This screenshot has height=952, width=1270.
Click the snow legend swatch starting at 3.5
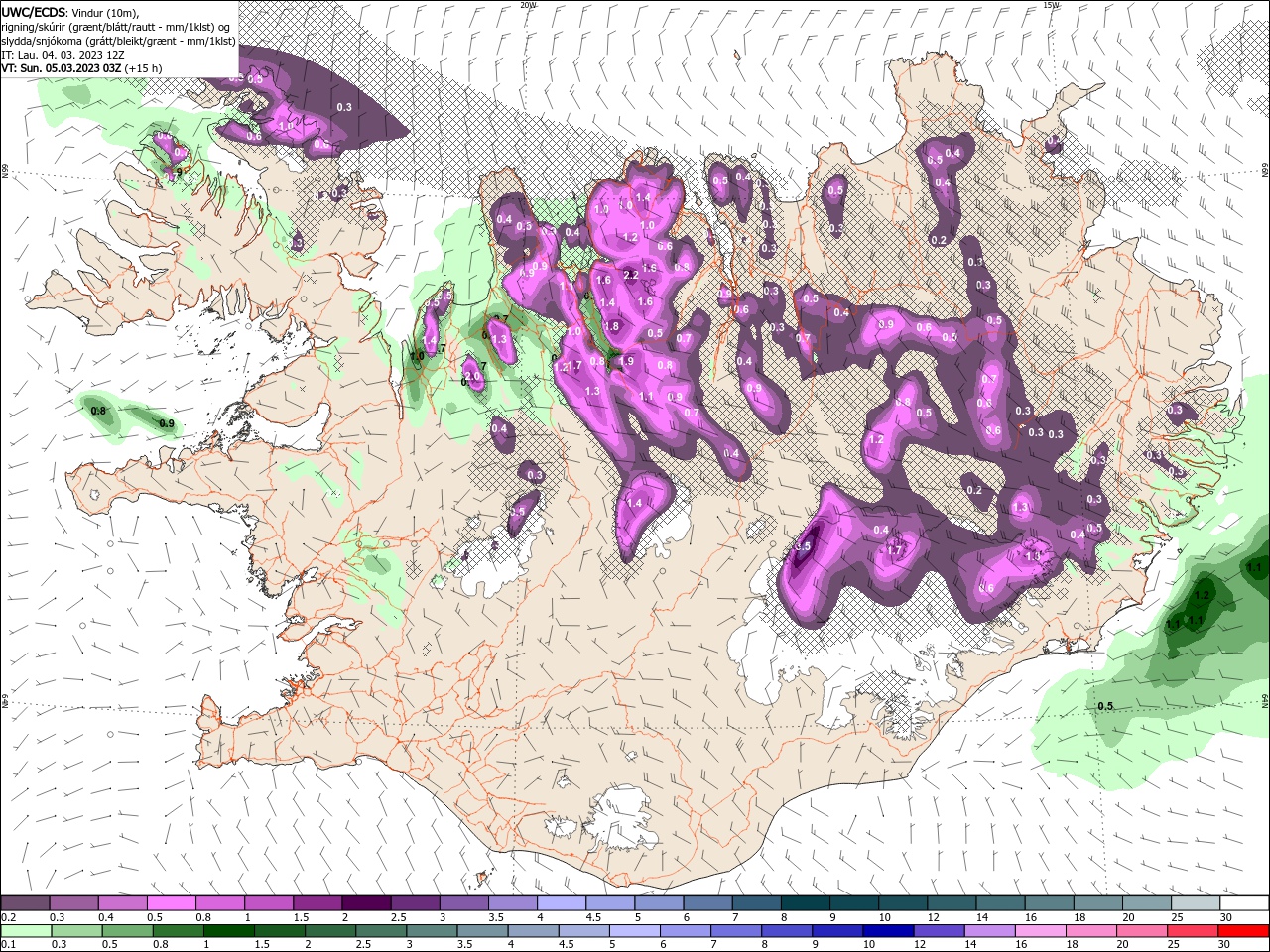coord(512,903)
